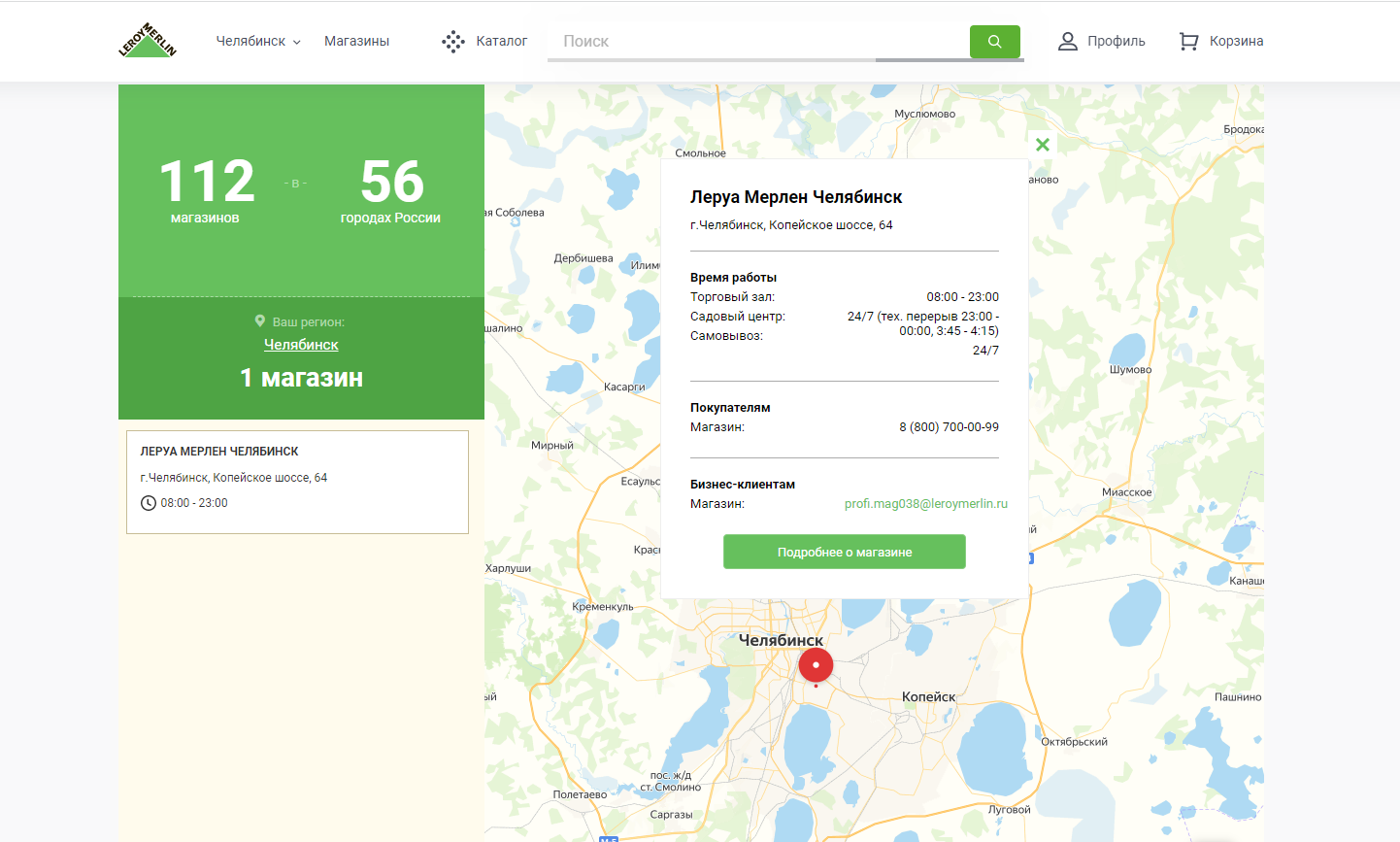Click the clock icon next to 08:00 - 23:00

coord(149,503)
